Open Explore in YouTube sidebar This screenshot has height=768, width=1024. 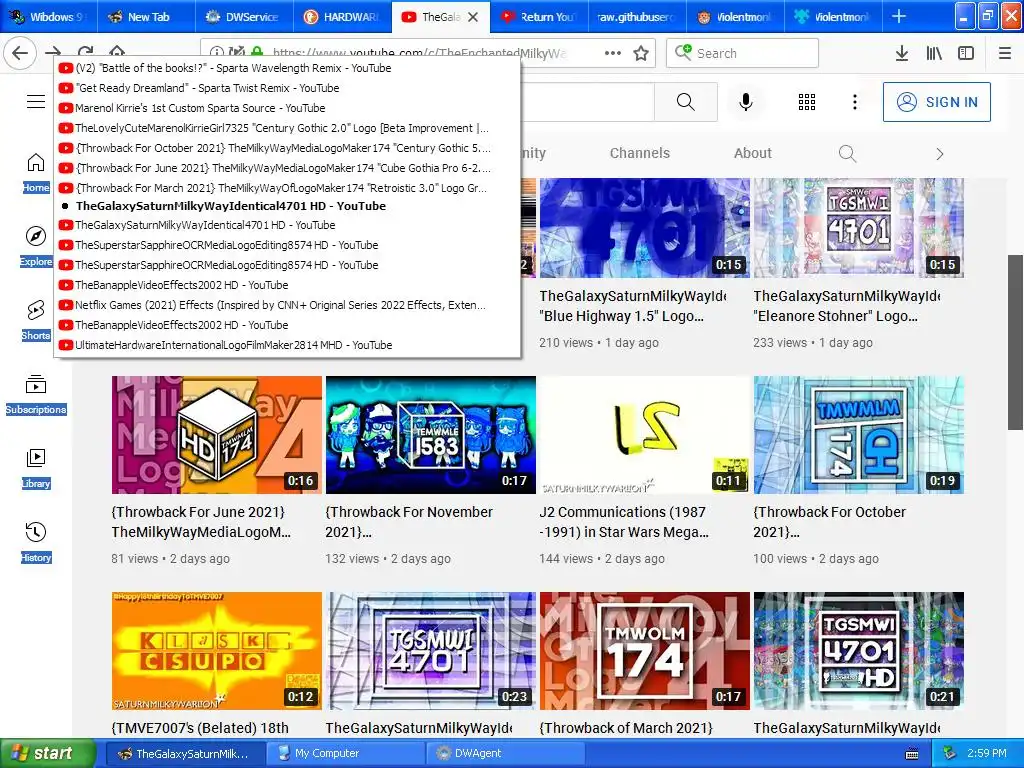click(x=36, y=247)
